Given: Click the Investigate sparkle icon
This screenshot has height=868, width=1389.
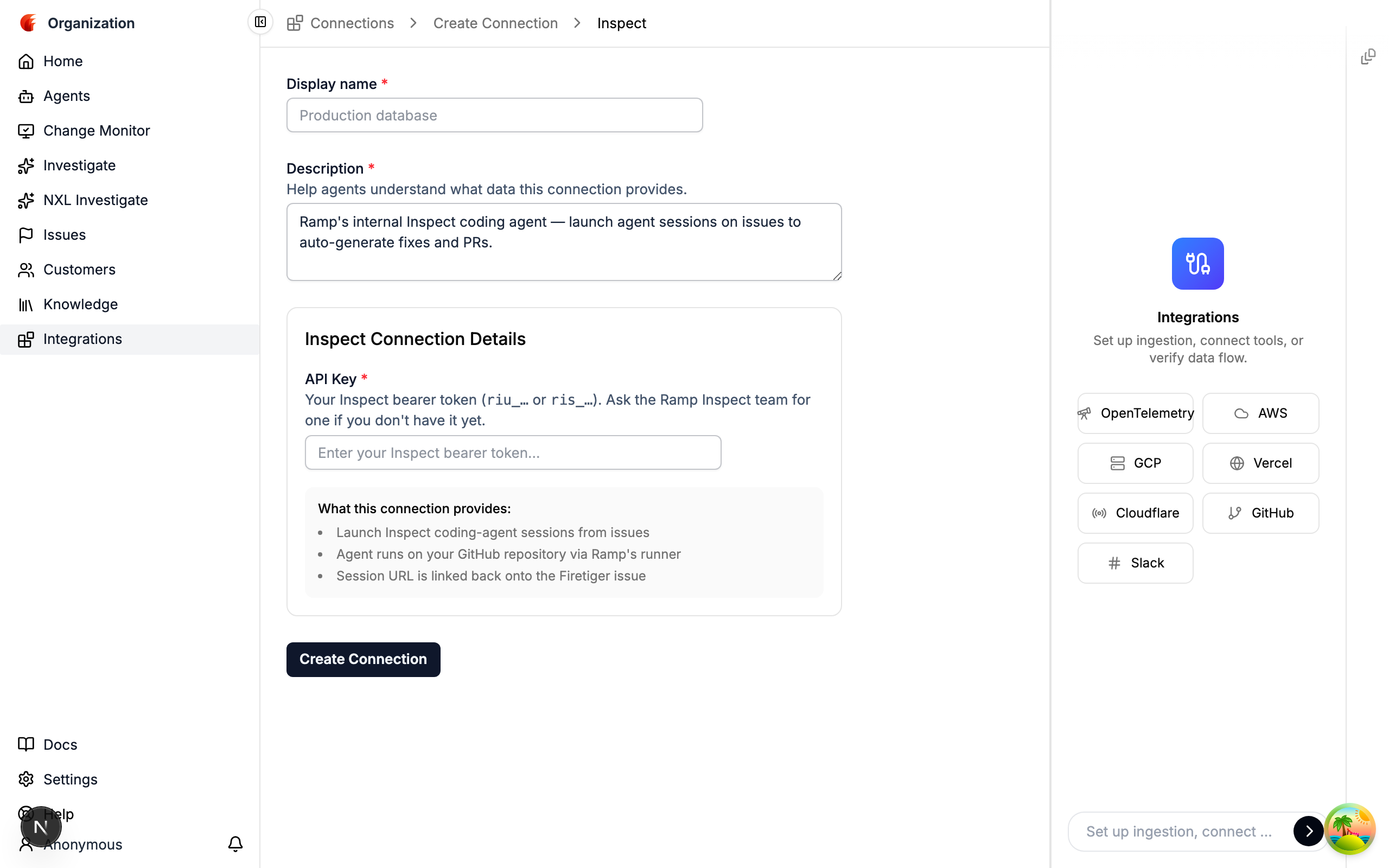Looking at the screenshot, I should 27,165.
